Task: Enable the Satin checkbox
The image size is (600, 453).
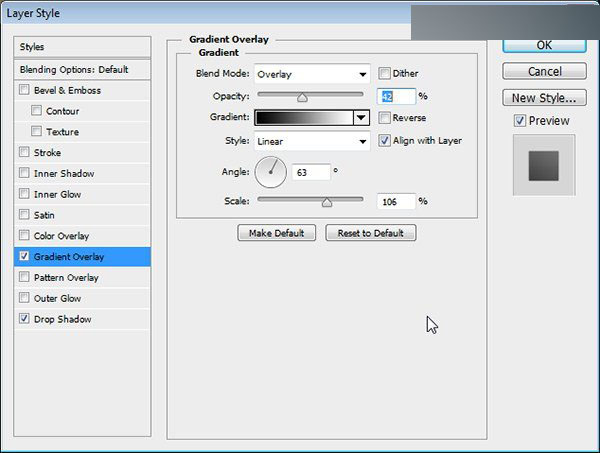Action: point(24,214)
